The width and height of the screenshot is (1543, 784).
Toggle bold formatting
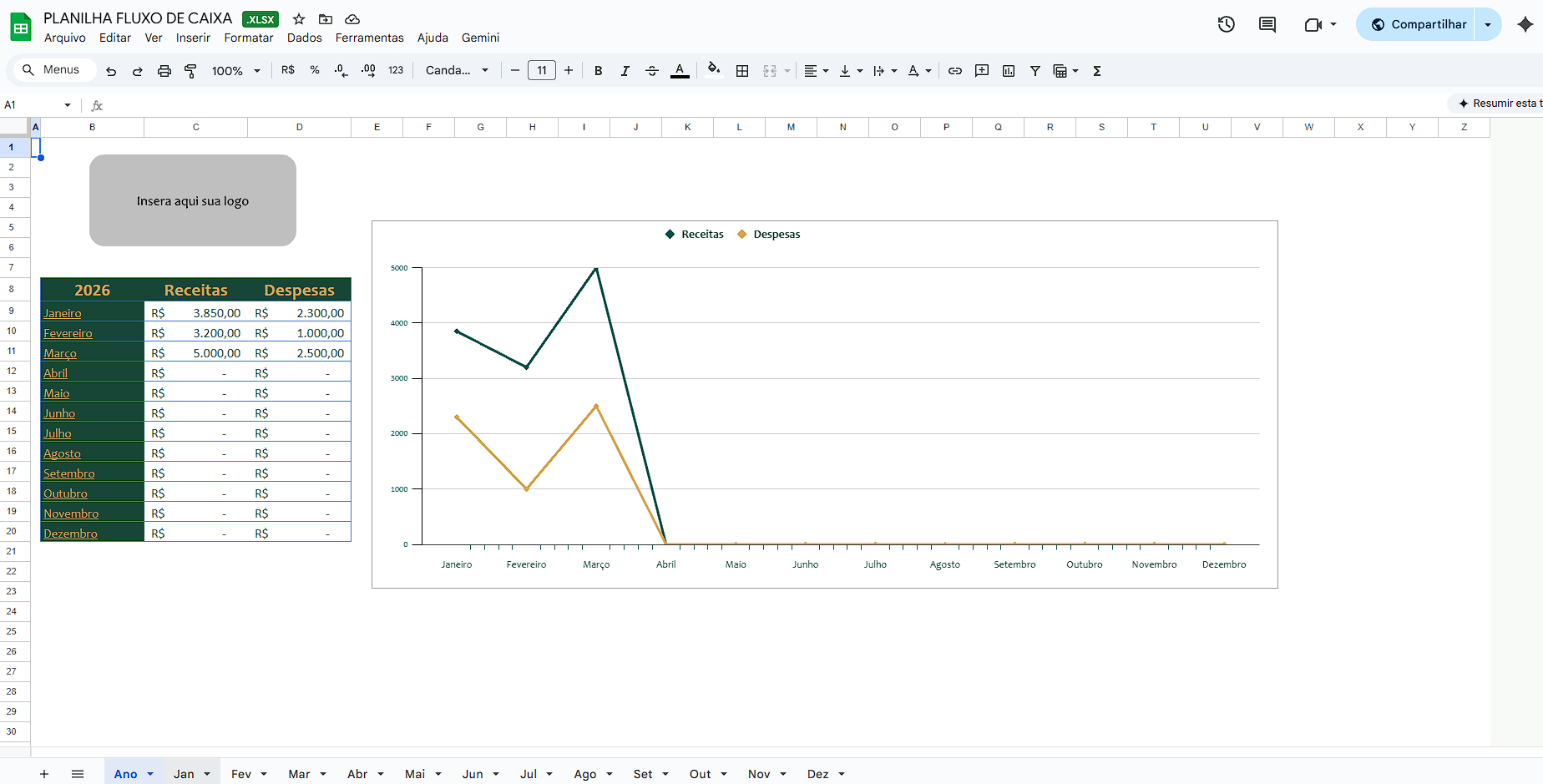599,71
